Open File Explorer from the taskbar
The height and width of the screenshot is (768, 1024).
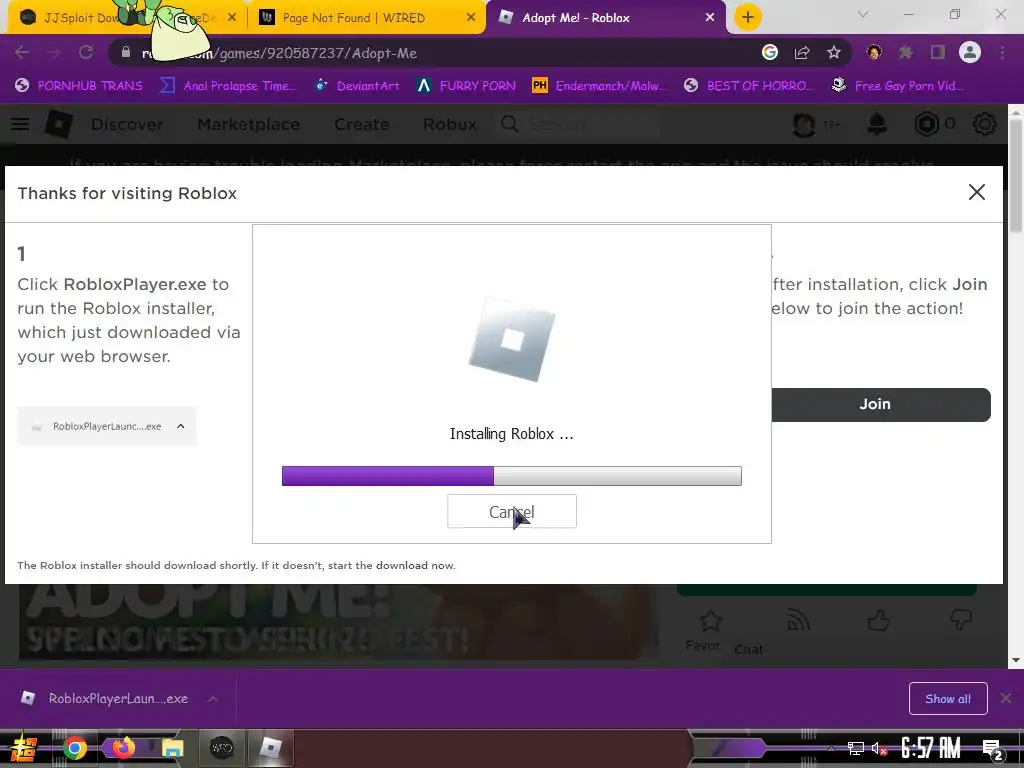173,748
